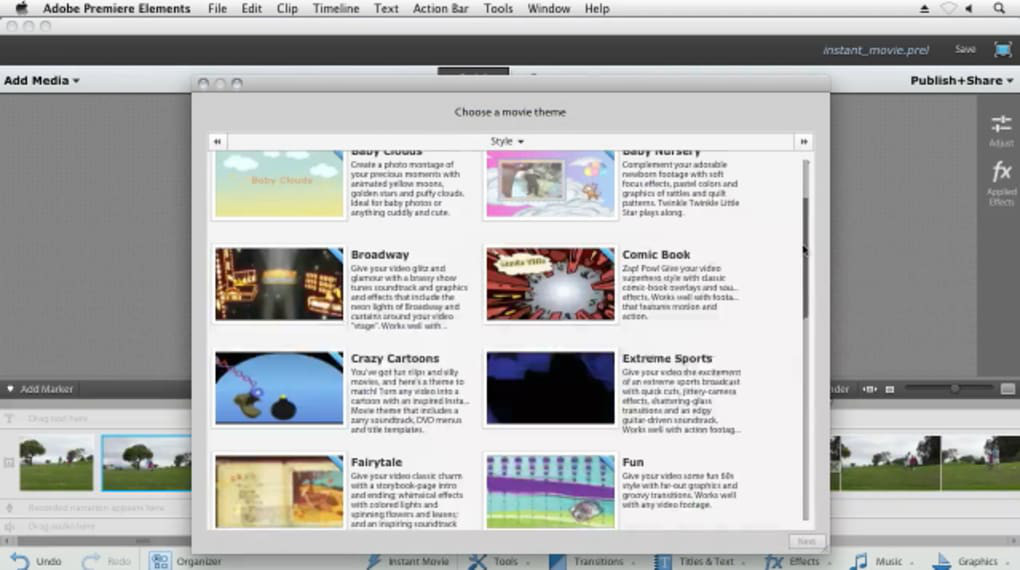Image resolution: width=1020 pixels, height=570 pixels.
Task: Select the Baby Nursery theme thumbnail
Action: tap(550, 184)
